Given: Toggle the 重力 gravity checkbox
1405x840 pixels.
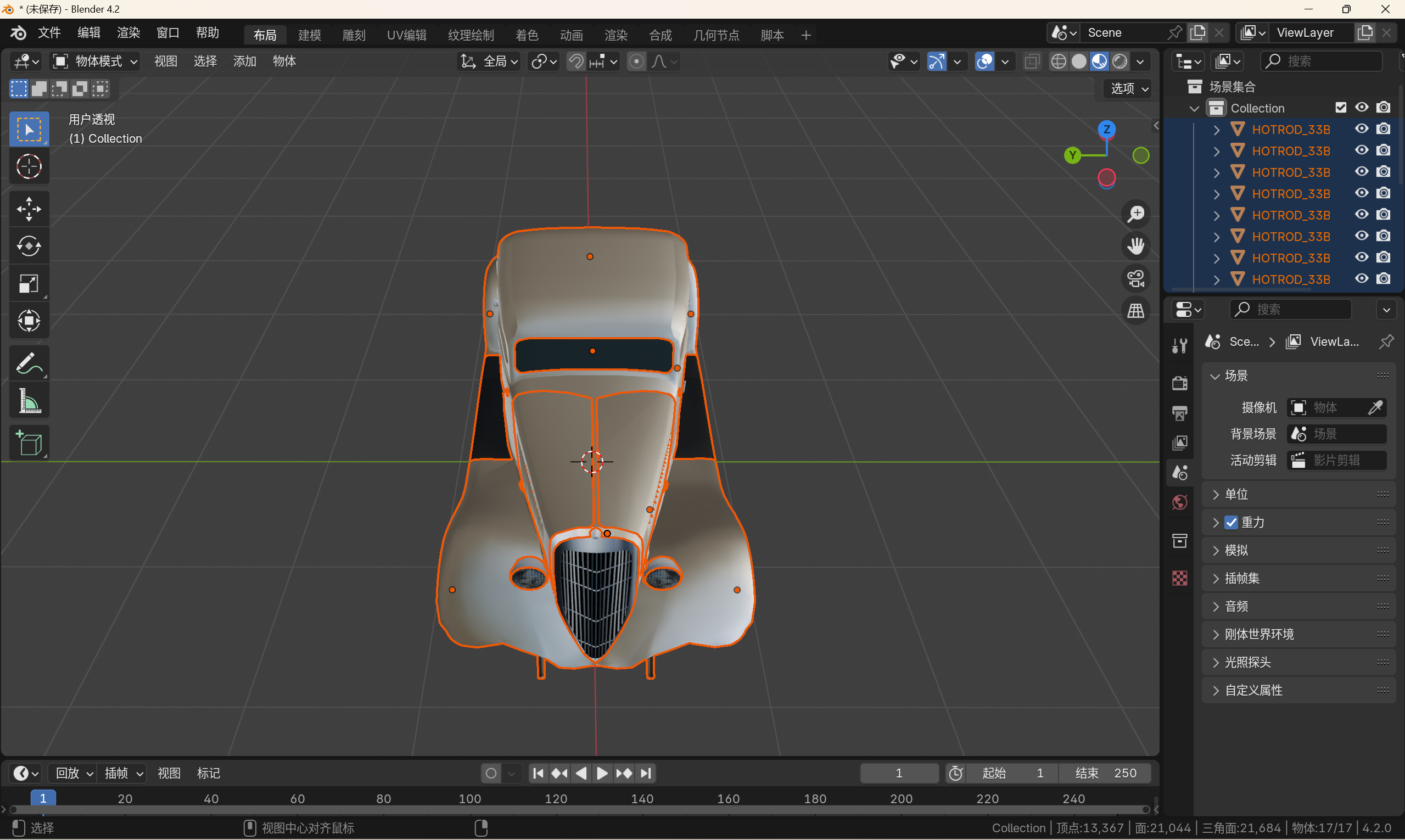Looking at the screenshot, I should click(x=1231, y=522).
